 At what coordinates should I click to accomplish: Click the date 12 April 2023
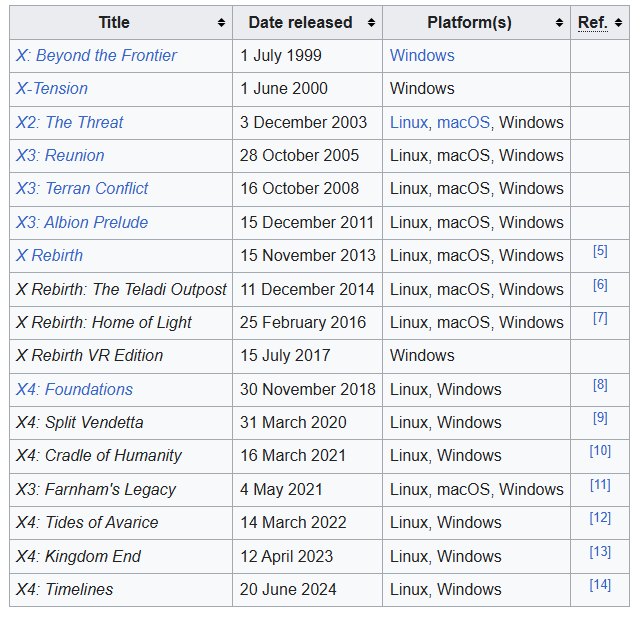[287, 557]
